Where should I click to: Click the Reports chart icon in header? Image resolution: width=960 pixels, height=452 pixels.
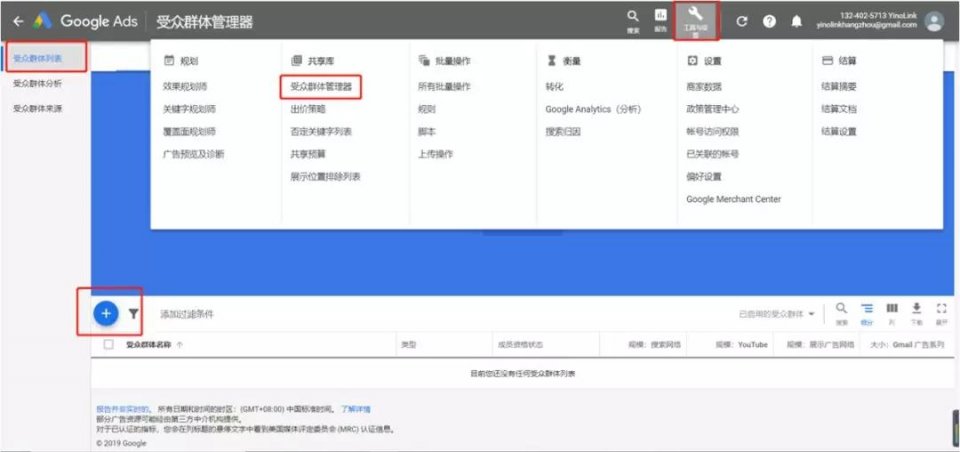[660, 18]
